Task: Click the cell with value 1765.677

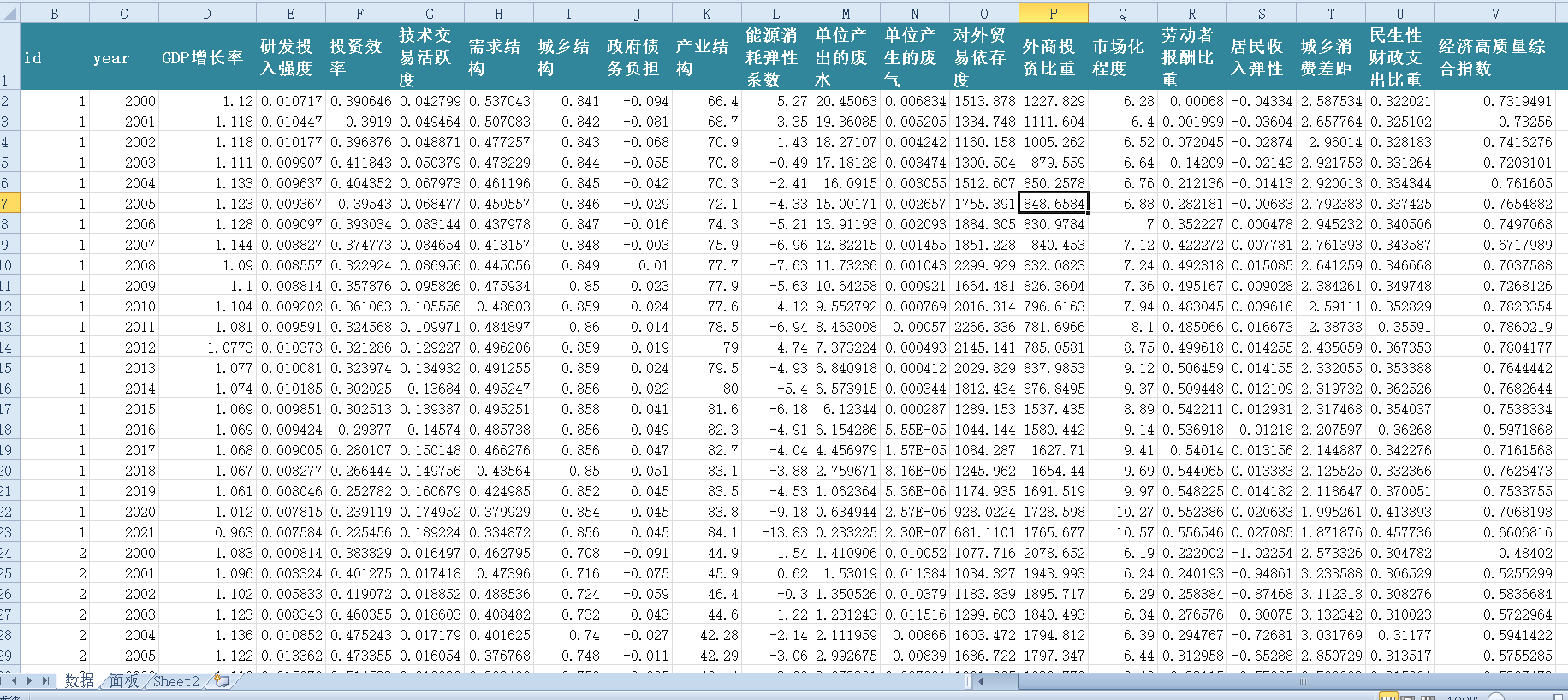Action: coord(1054,532)
